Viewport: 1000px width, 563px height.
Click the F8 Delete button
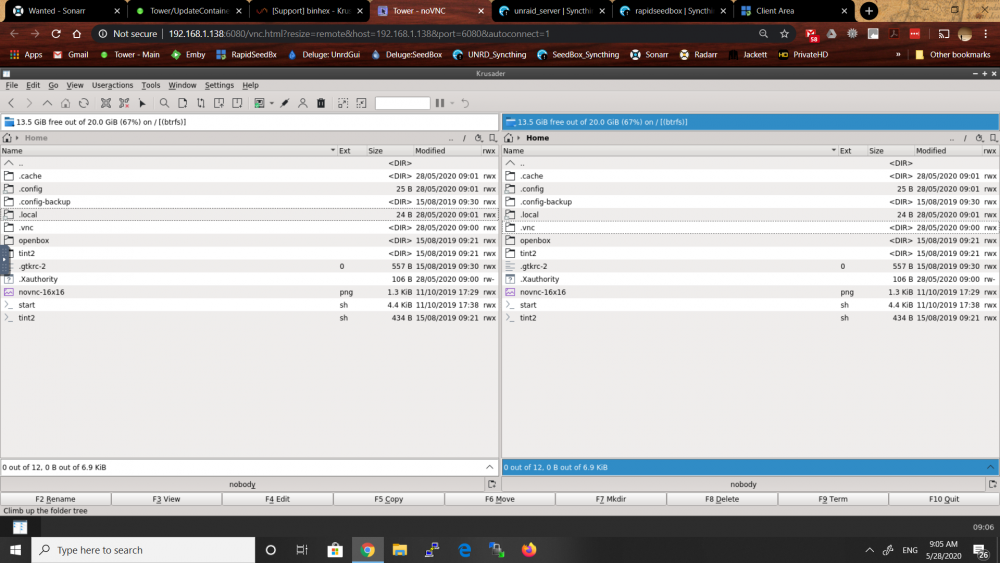point(722,499)
